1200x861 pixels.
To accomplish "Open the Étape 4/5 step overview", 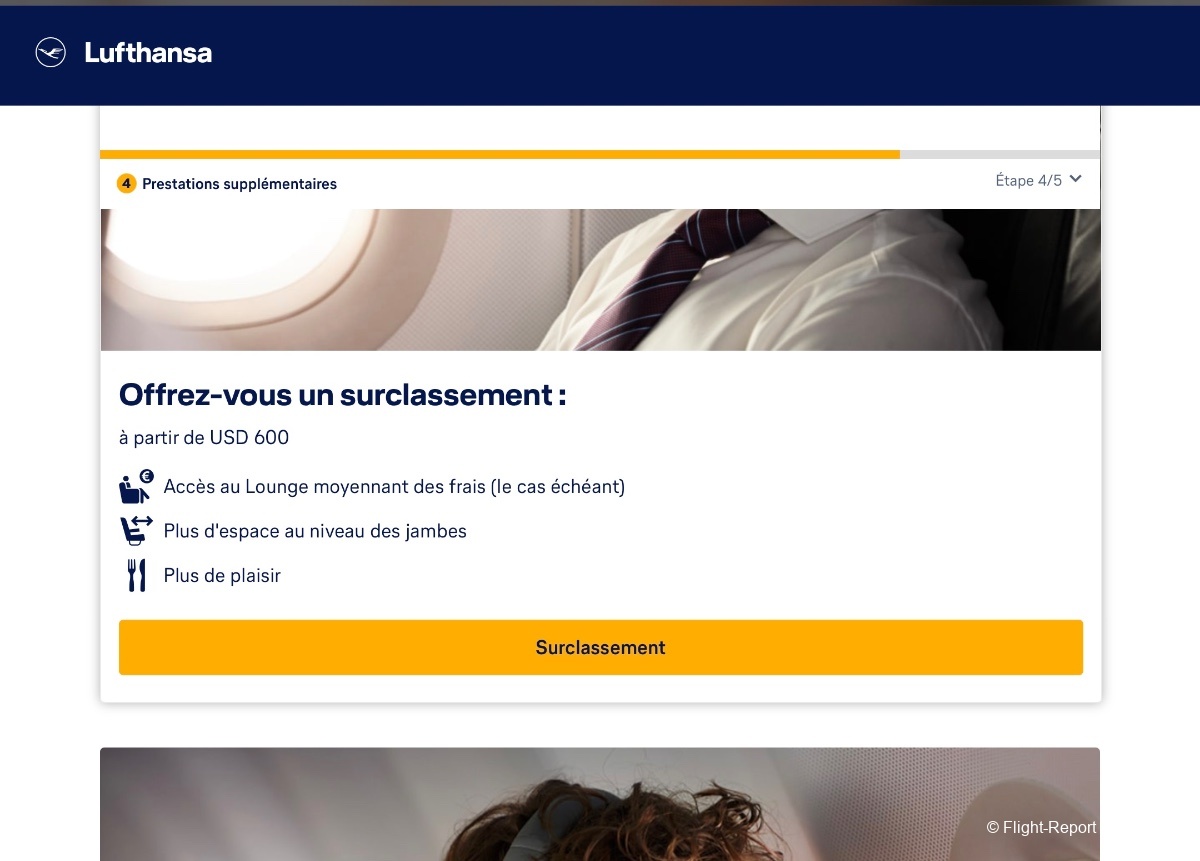I will coord(1039,180).
